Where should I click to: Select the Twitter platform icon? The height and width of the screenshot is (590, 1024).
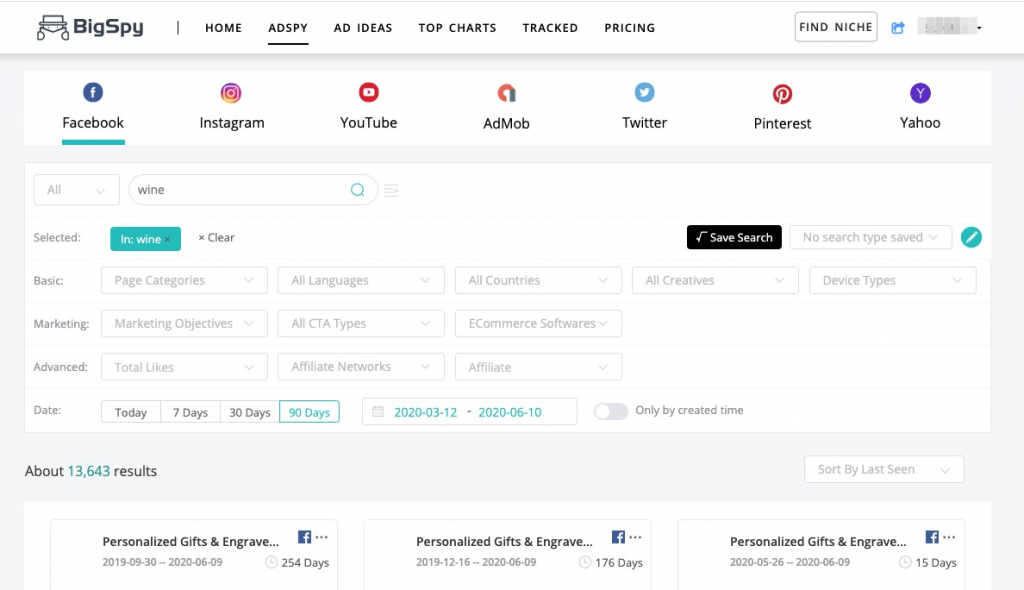click(645, 92)
